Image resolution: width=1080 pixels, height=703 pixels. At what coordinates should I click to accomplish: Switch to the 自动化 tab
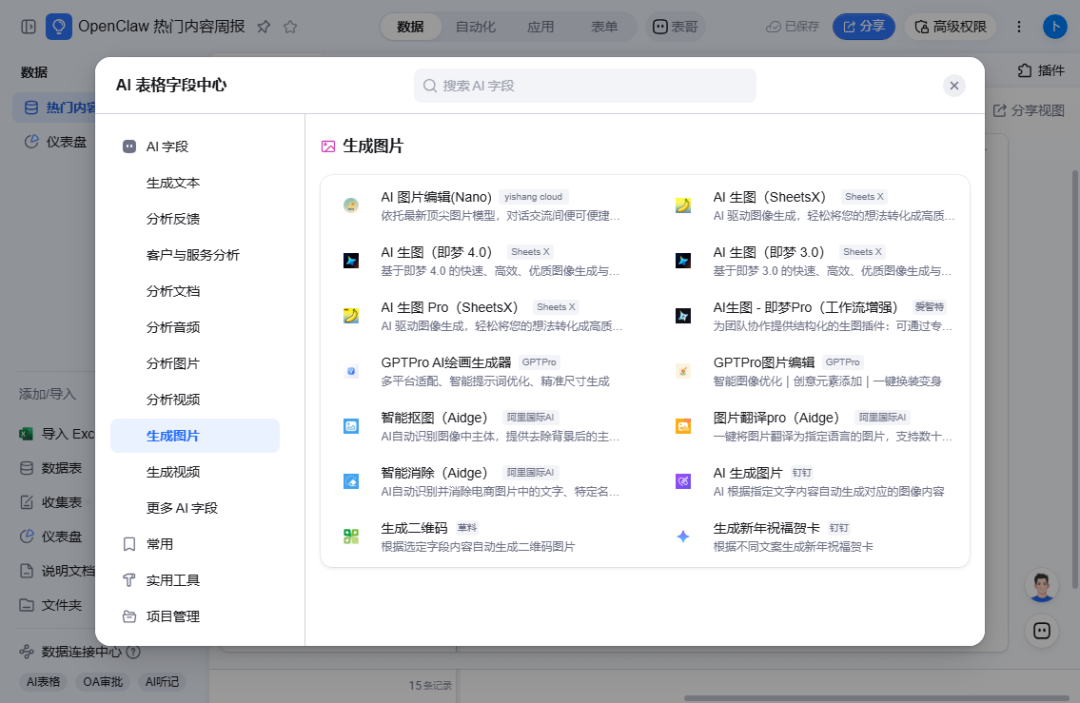(475, 27)
